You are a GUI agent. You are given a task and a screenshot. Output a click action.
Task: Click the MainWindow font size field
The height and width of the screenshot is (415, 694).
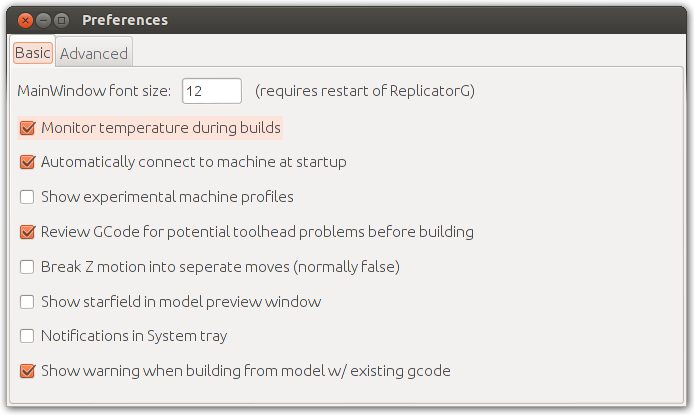pos(212,91)
